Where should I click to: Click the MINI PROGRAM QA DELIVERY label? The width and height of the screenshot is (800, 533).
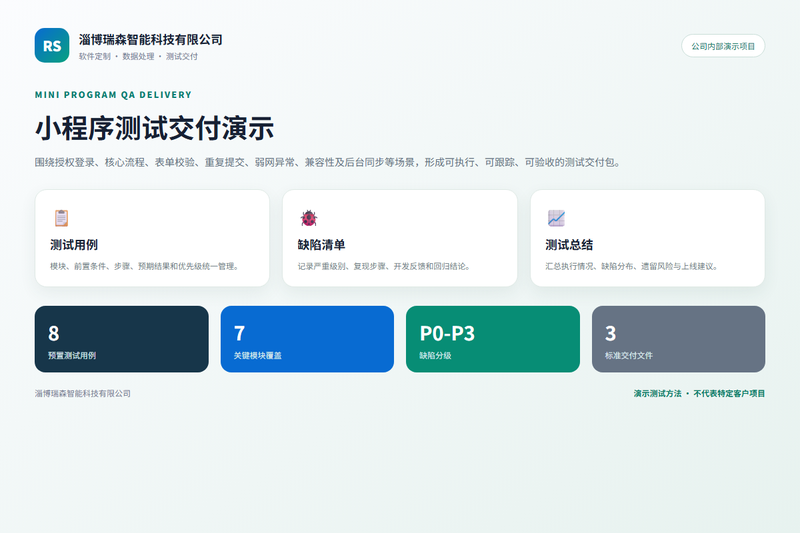(113, 95)
